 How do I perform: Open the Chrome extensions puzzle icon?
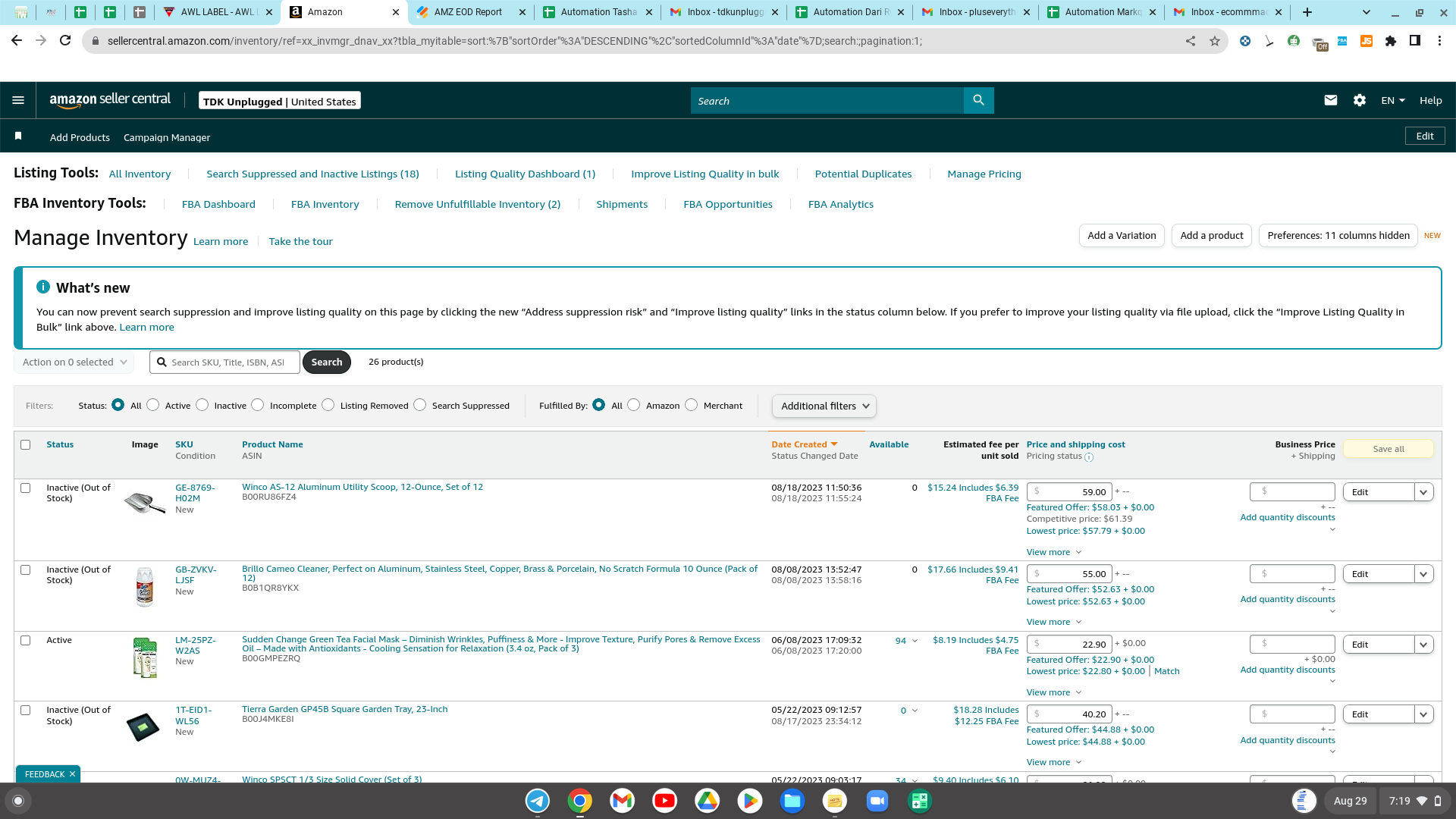coord(1391,41)
